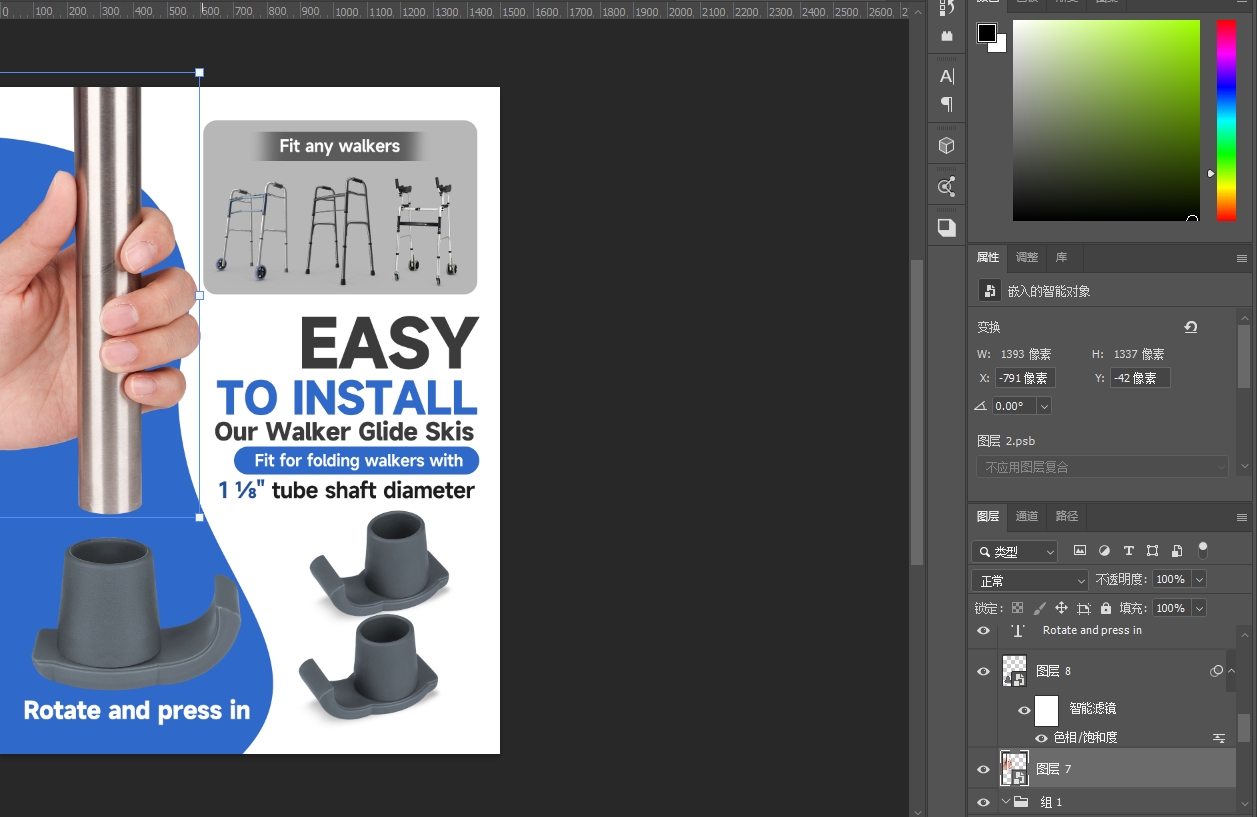This screenshot has height=817, width=1257.
Task: Toggle visibility of 图层 7
Action: [x=983, y=769]
